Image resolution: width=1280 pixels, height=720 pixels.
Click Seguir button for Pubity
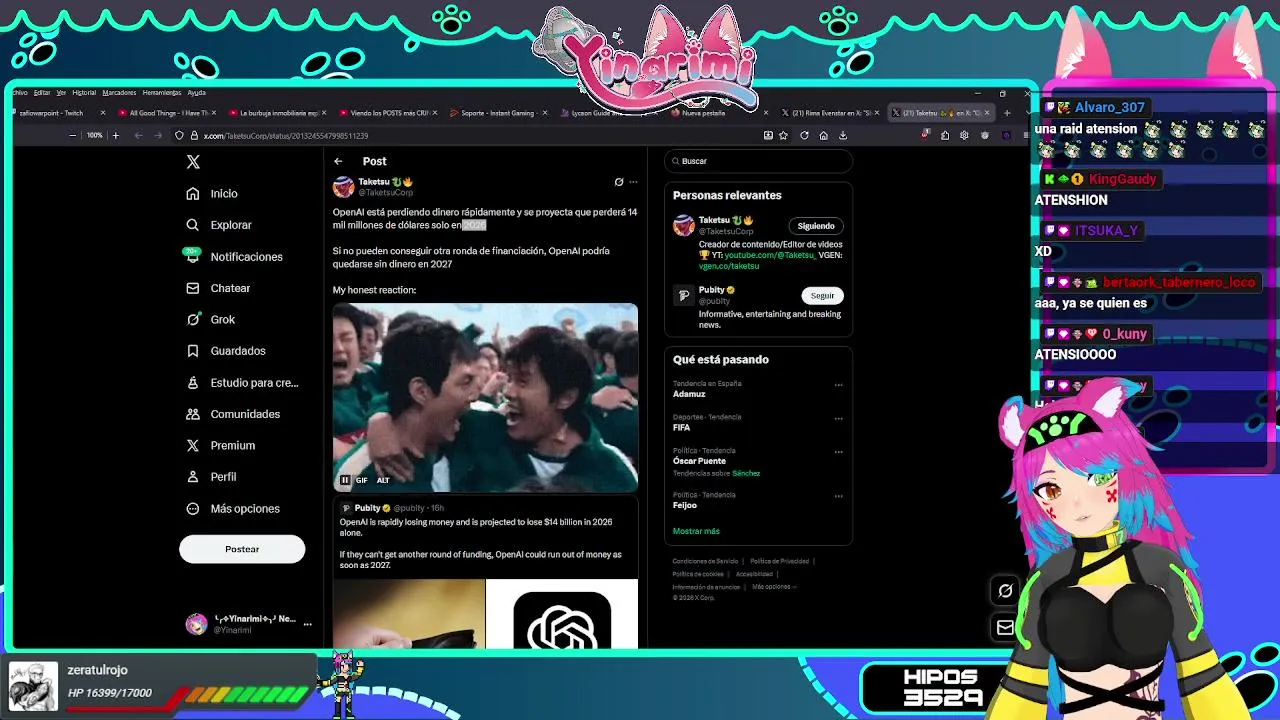click(822, 296)
